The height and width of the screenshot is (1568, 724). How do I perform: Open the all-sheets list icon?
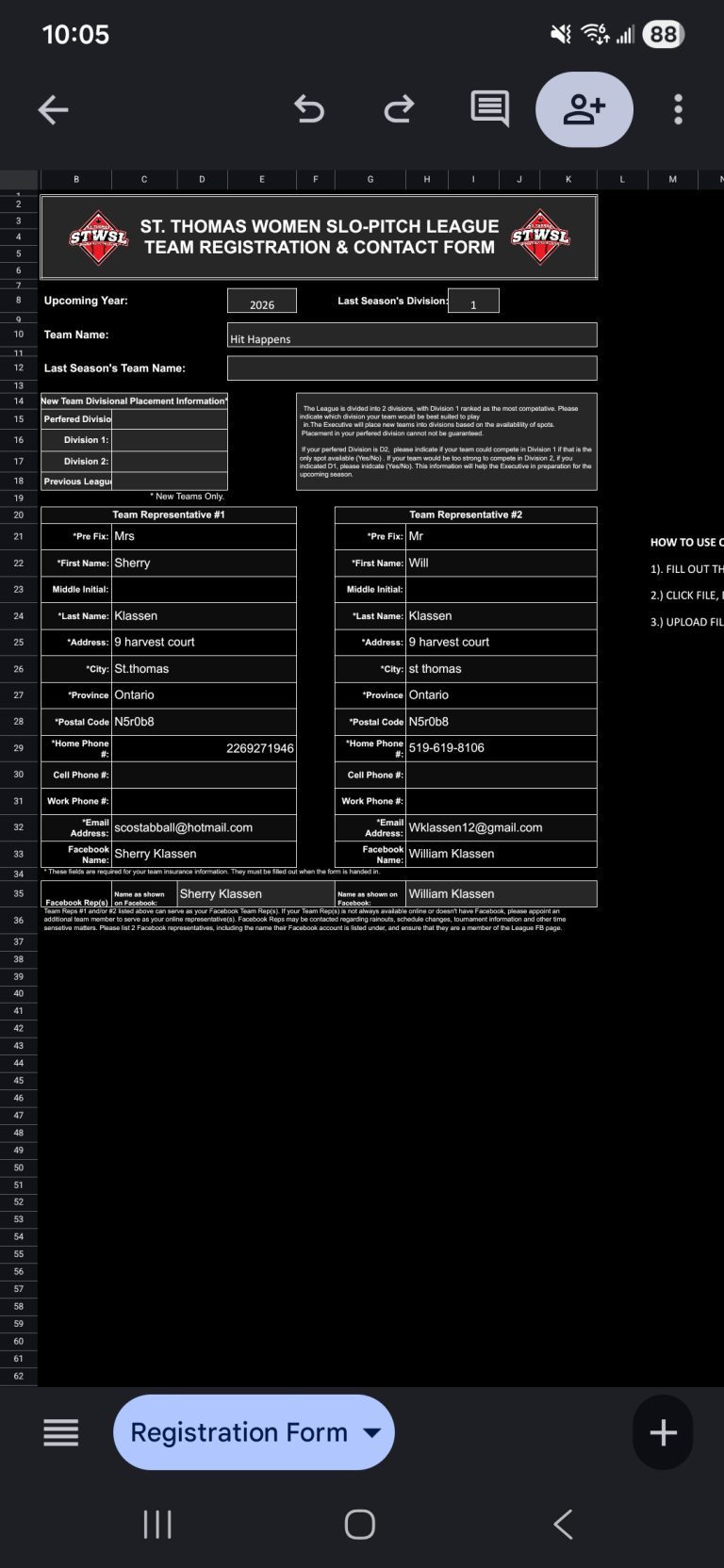61,1432
